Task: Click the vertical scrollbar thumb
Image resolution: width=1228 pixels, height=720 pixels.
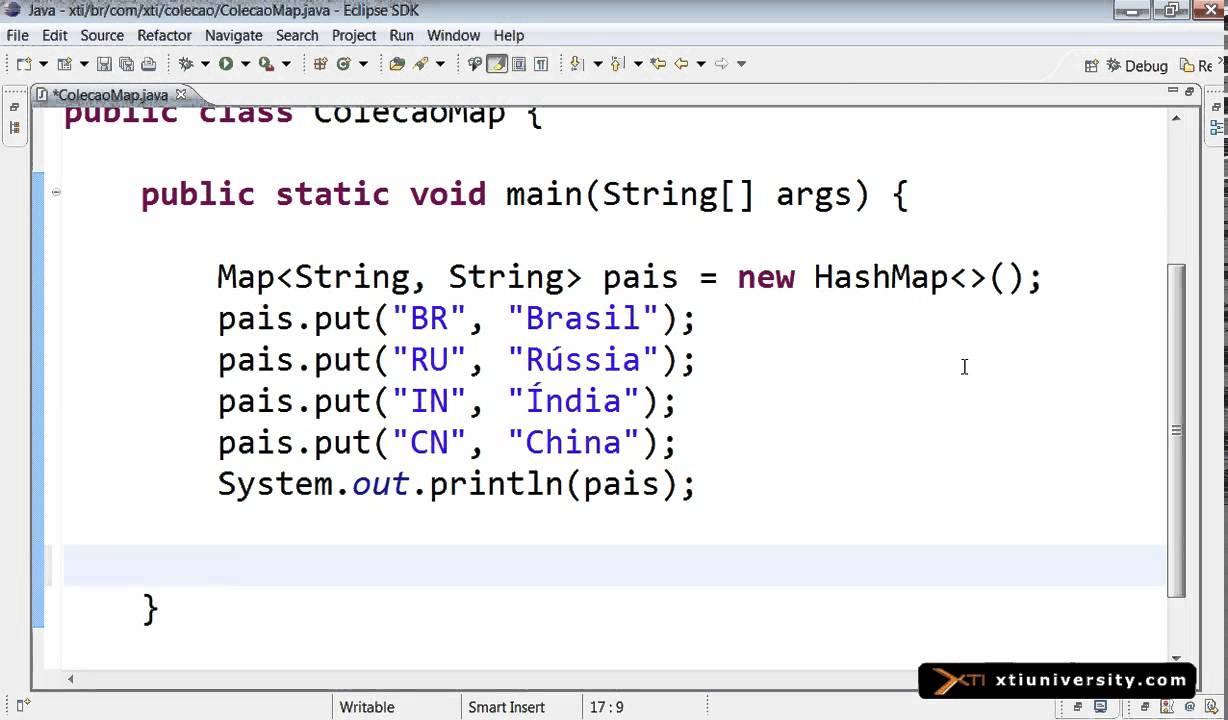Action: [x=1177, y=430]
